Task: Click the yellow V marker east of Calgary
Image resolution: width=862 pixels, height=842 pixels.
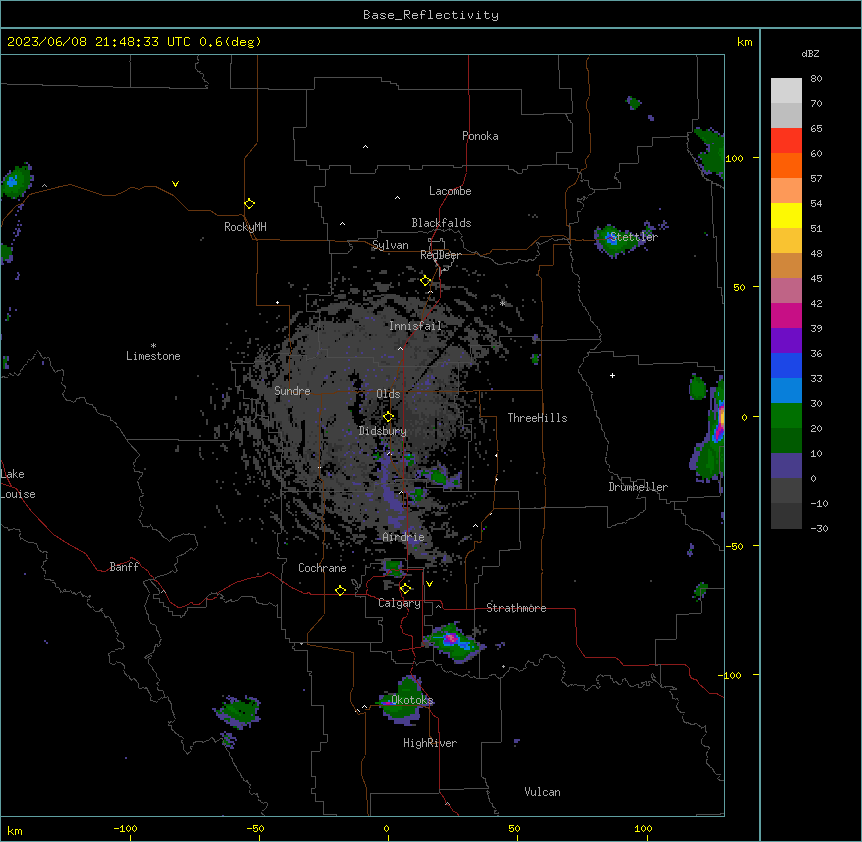Action: 429,584
